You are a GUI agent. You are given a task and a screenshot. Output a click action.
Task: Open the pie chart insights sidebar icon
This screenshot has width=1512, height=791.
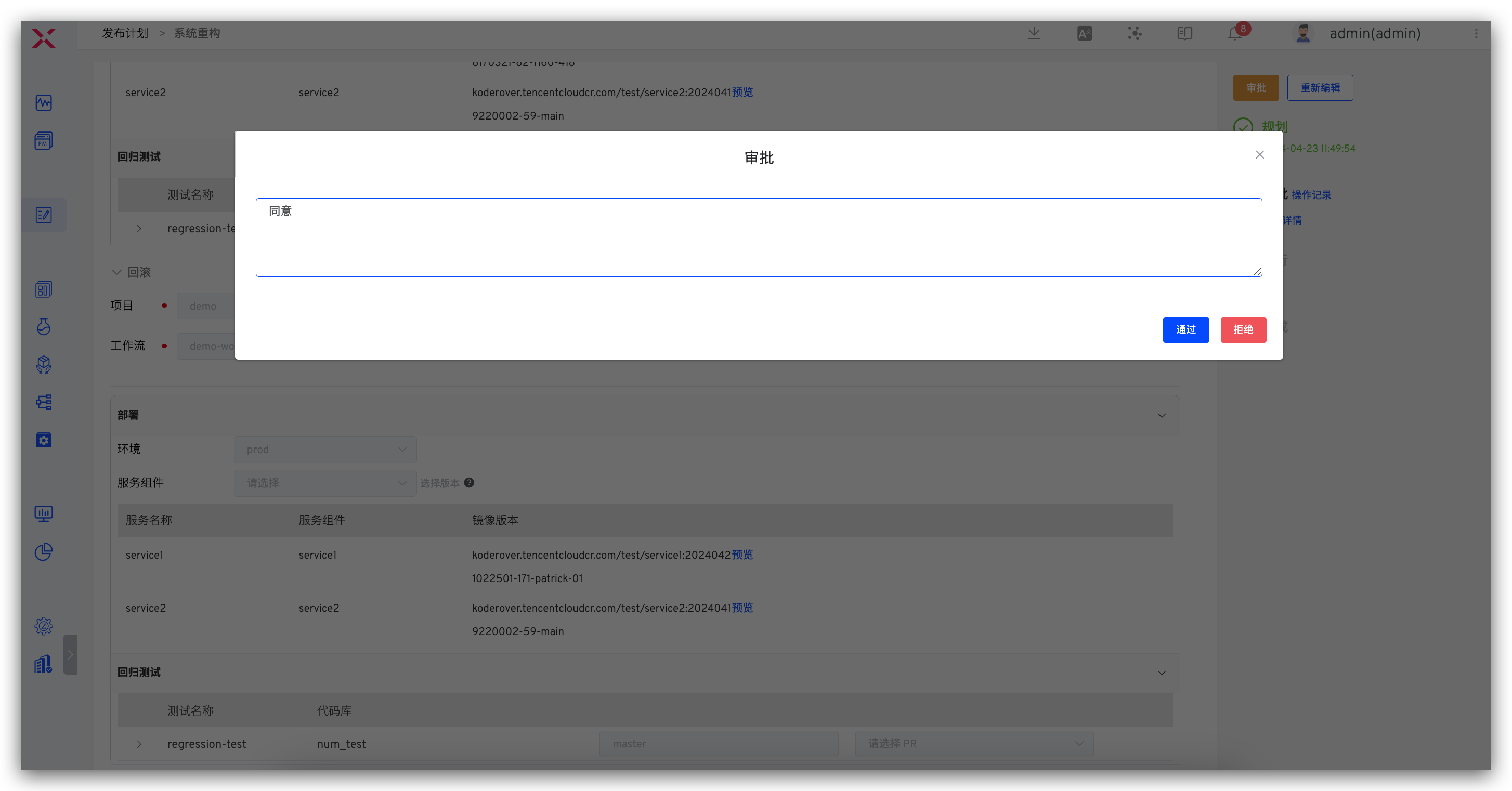(44, 551)
